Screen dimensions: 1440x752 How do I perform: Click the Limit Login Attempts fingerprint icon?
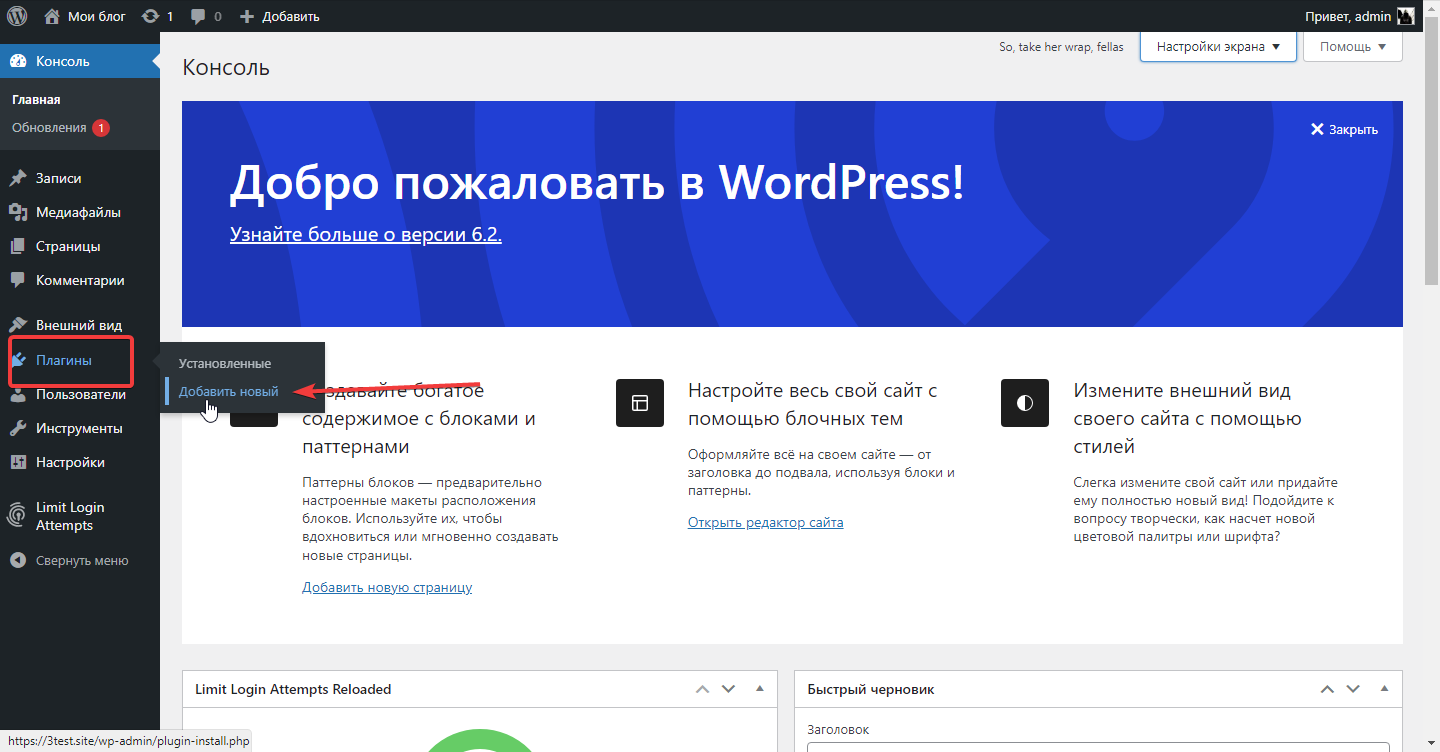(18, 515)
